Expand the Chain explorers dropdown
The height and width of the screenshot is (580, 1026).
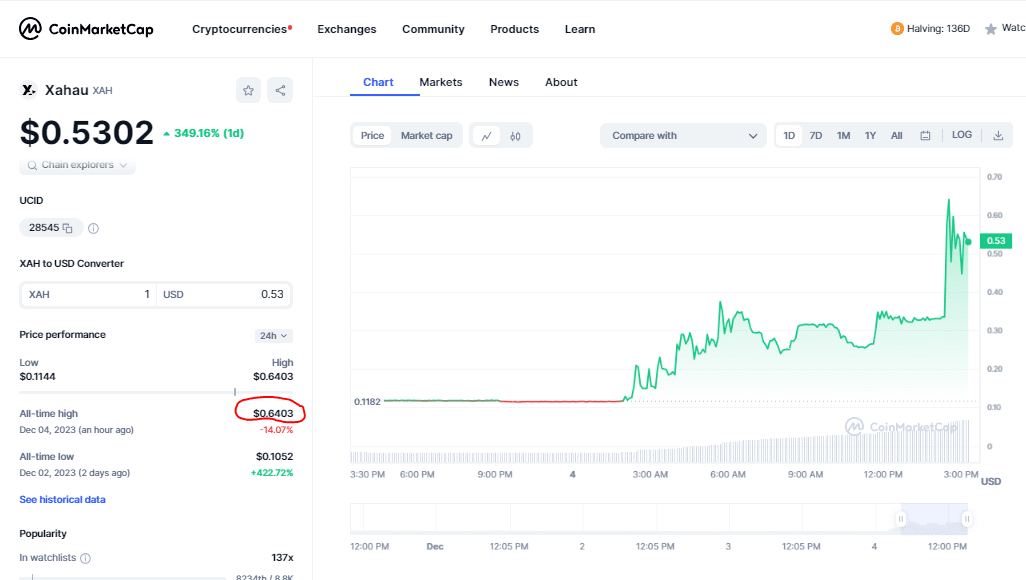(78, 165)
